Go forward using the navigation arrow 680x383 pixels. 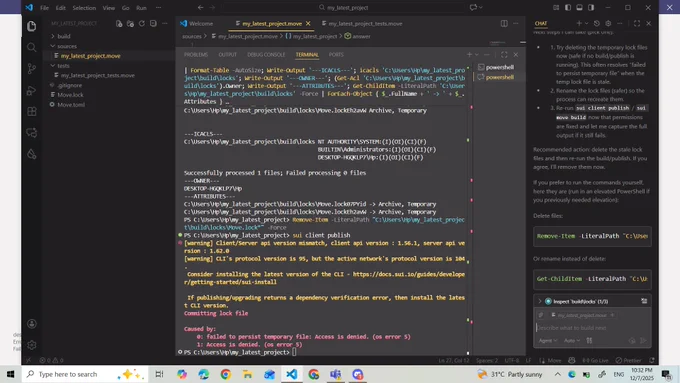click(x=212, y=7)
